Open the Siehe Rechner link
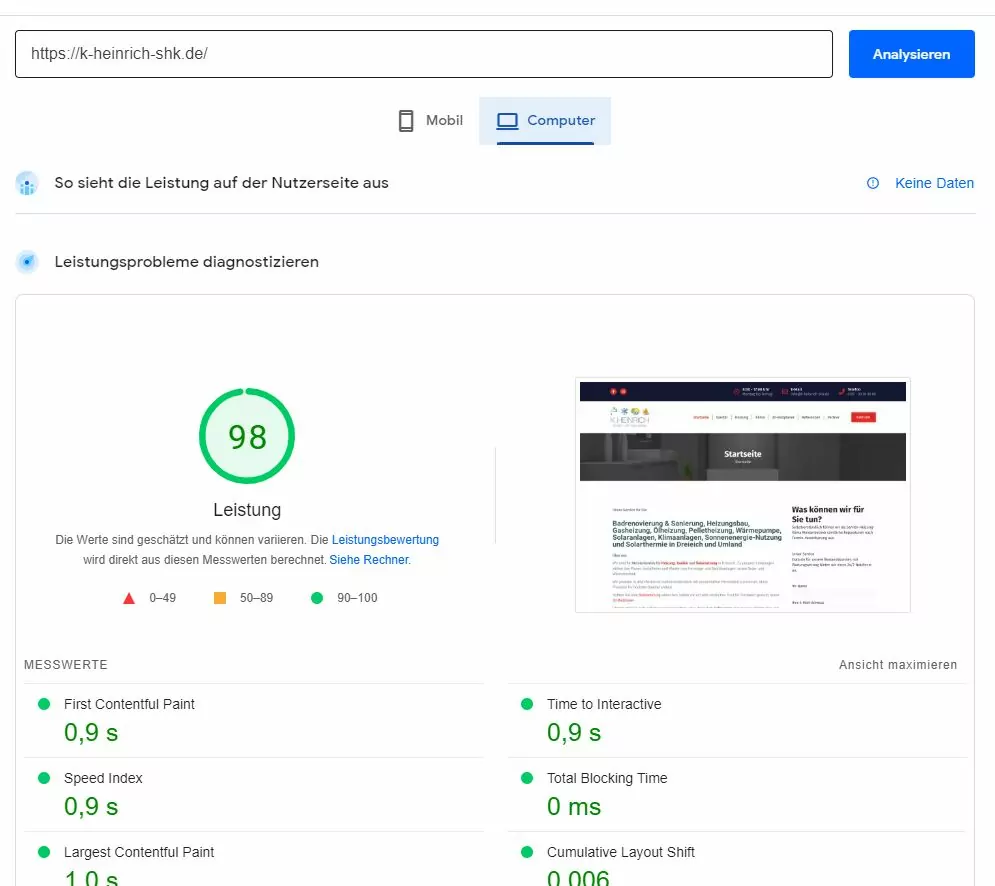The height and width of the screenshot is (886, 995). [x=369, y=560]
